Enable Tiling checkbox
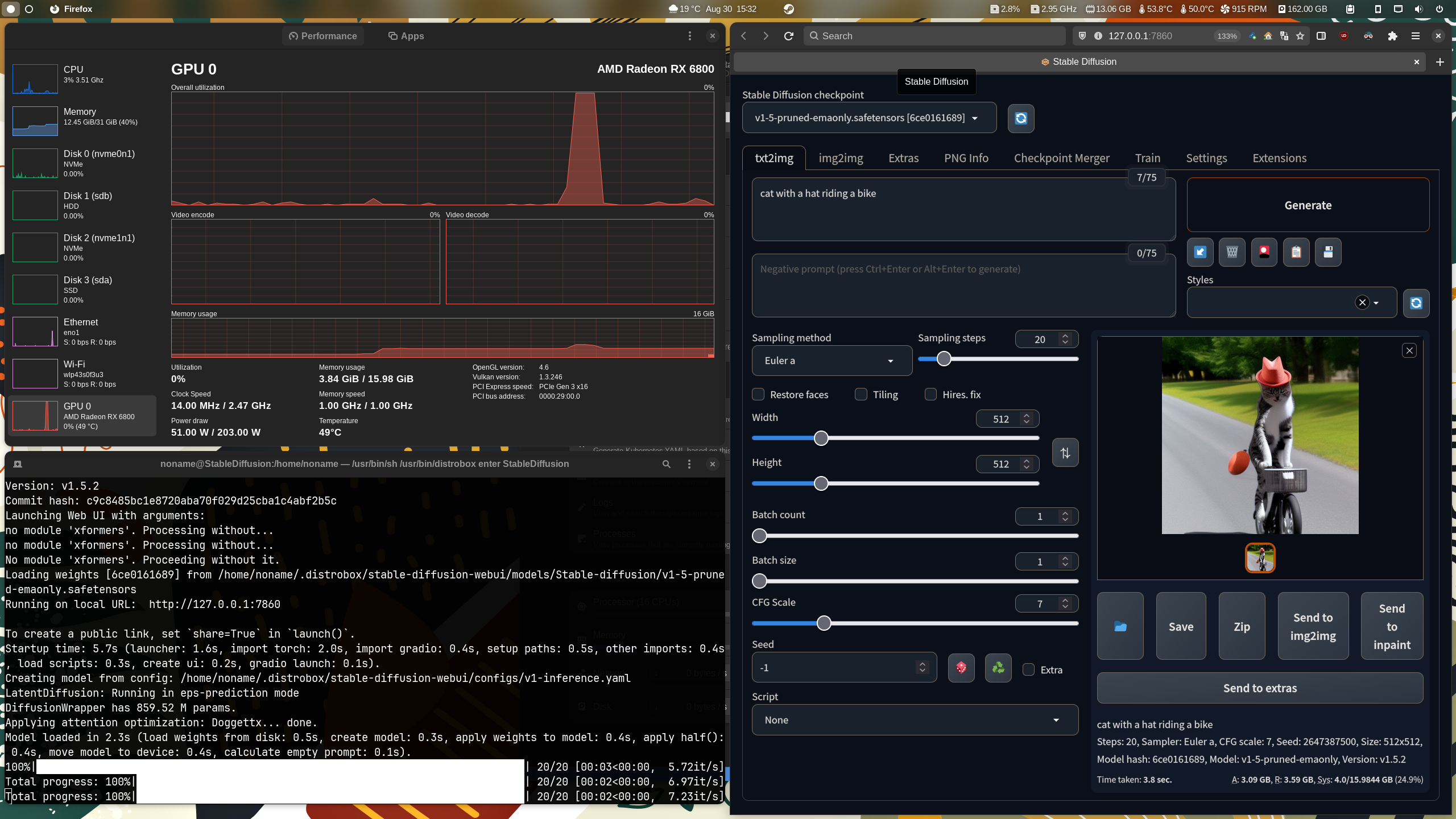The width and height of the screenshot is (1456, 819). tap(861, 394)
